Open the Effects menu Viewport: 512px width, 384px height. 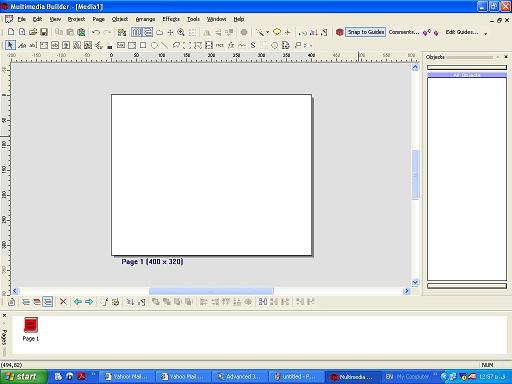tap(171, 19)
